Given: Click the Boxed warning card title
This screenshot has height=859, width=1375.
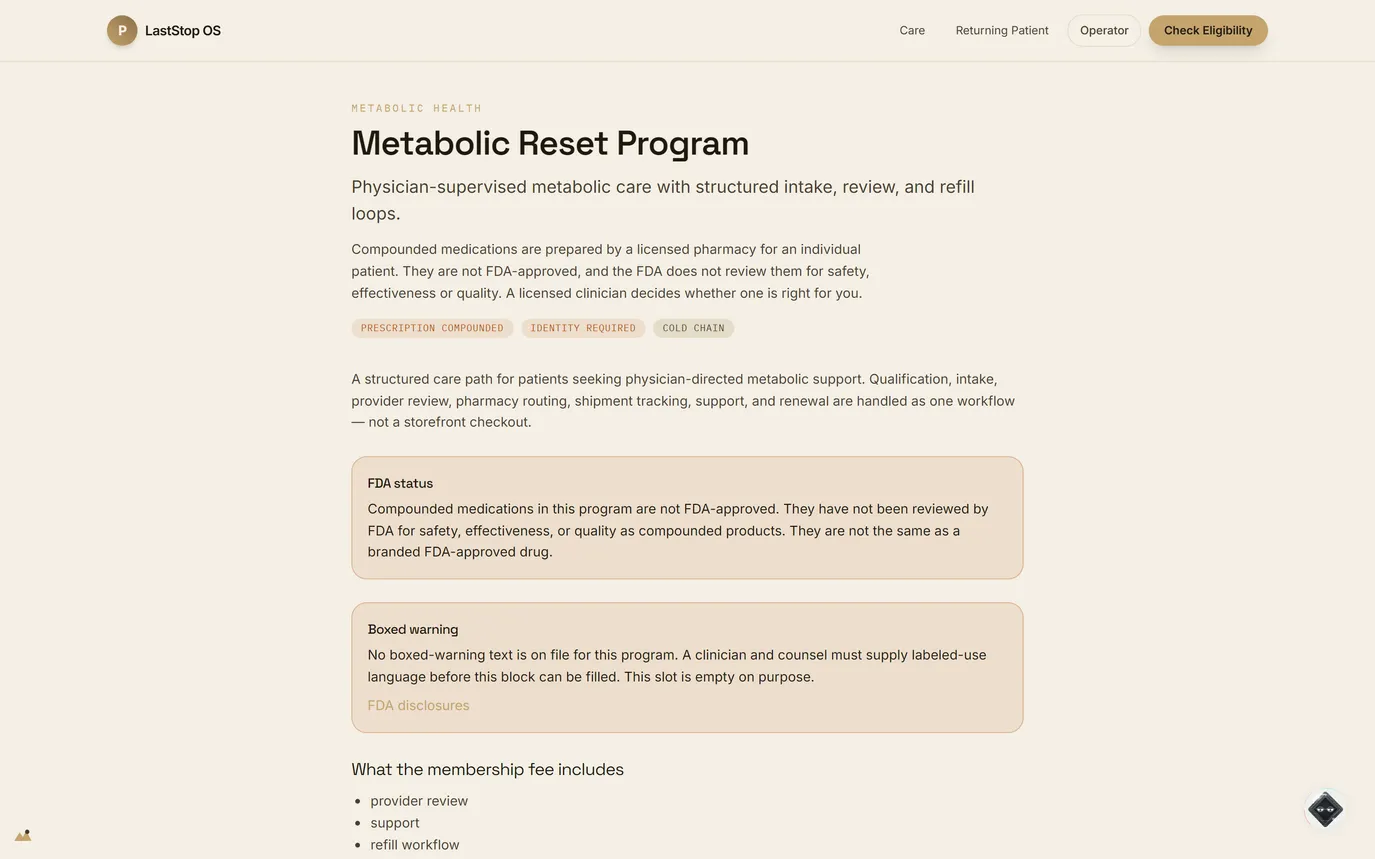Looking at the screenshot, I should (x=413, y=629).
